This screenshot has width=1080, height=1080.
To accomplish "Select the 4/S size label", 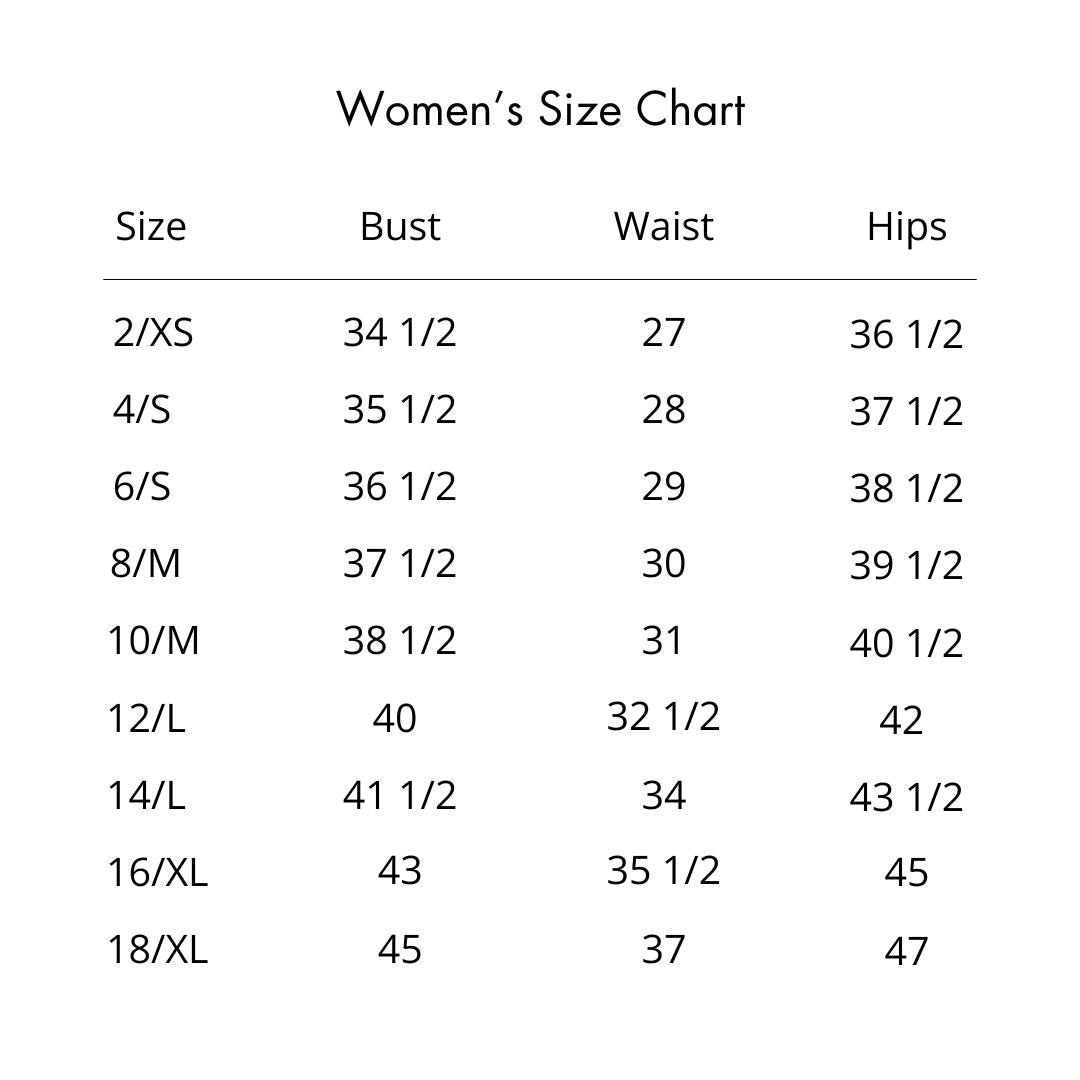I will coord(141,409).
